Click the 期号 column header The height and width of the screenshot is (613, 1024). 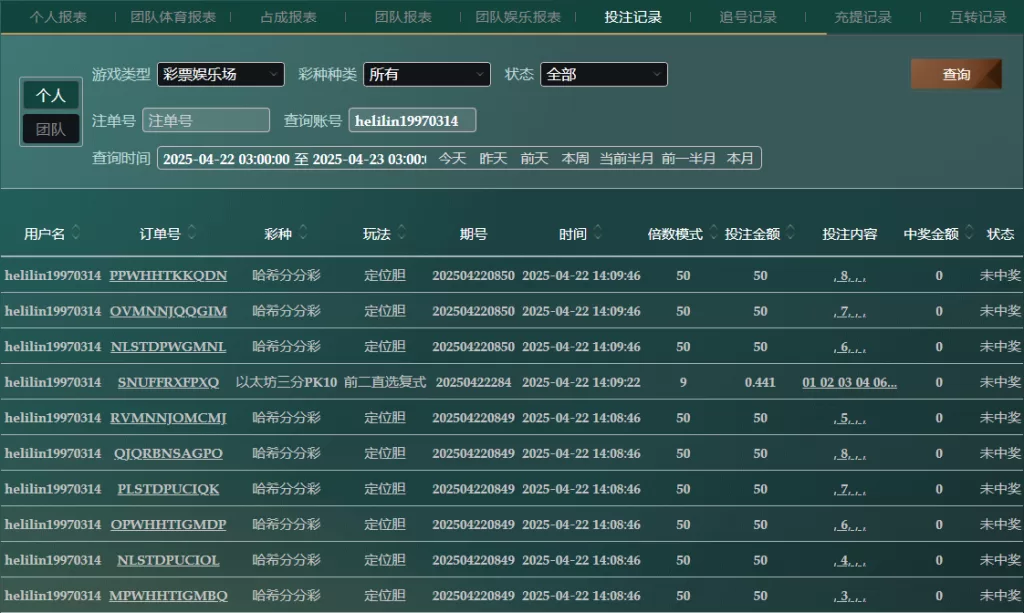(473, 234)
